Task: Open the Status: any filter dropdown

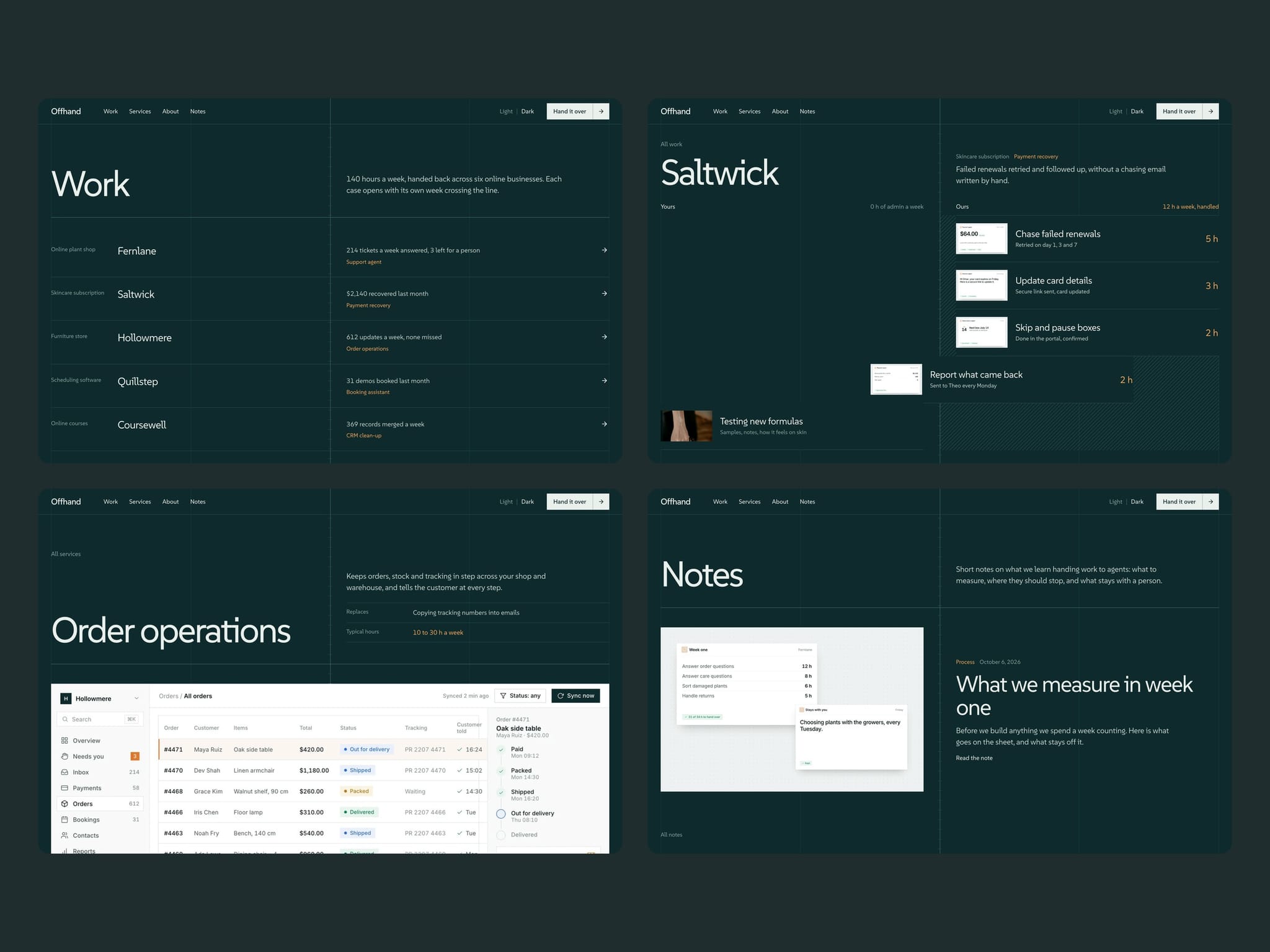Action: (x=520, y=695)
